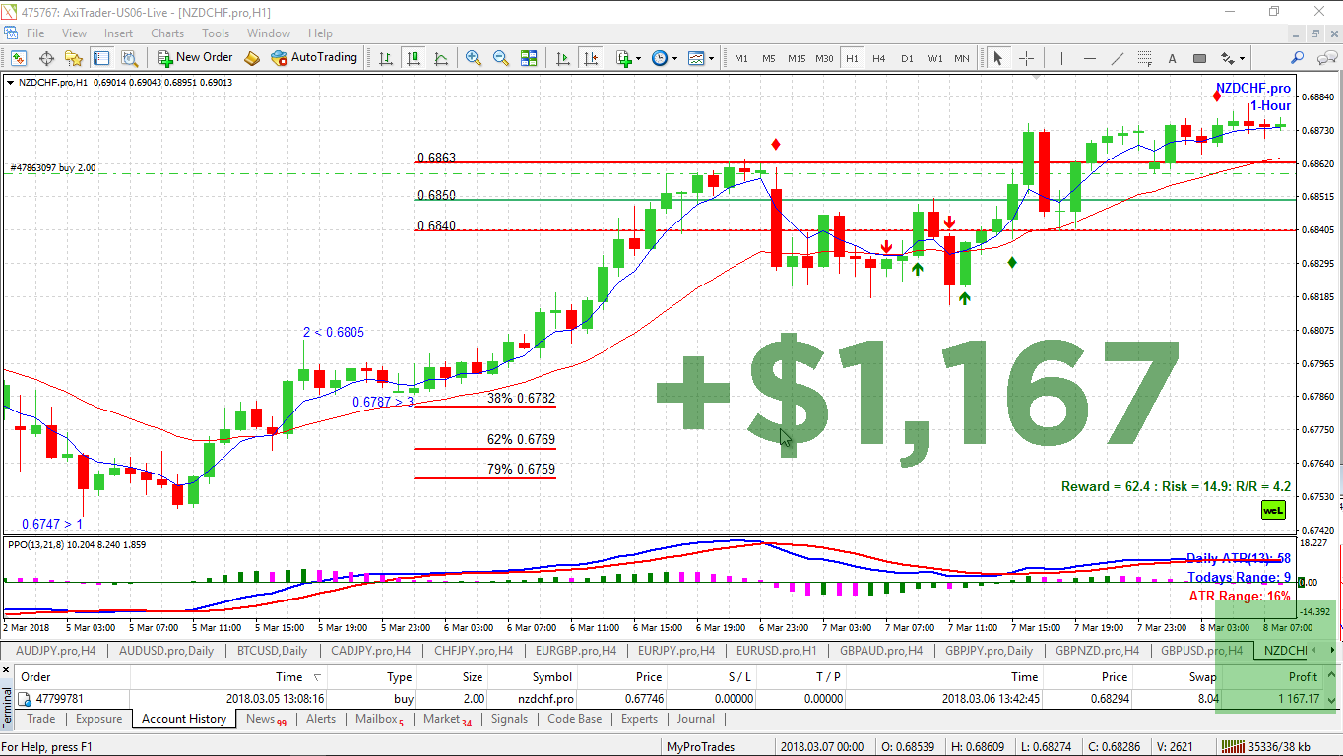Open the Journal terminal tab
Screen dimensions: 1343x756
(696, 719)
